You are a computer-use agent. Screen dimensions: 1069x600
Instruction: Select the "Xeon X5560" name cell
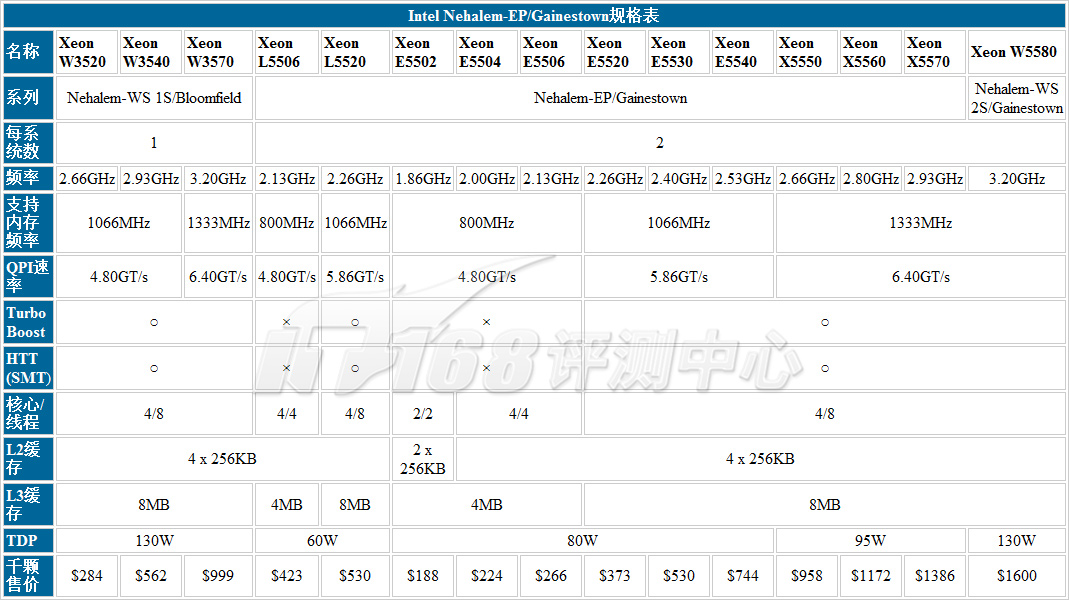[871, 52]
